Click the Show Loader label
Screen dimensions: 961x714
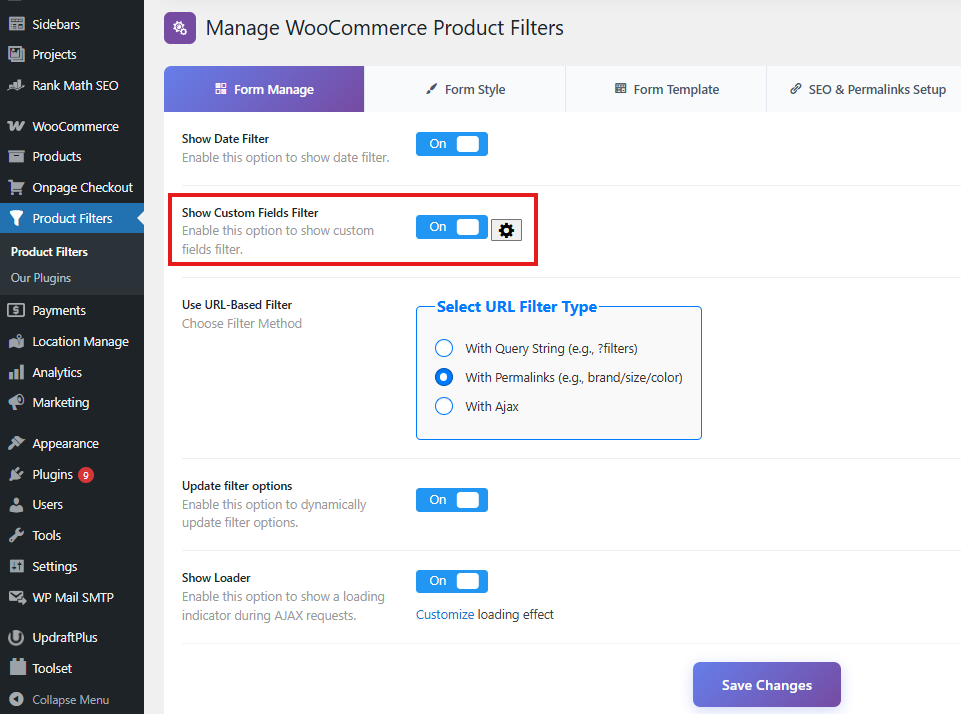pos(216,578)
